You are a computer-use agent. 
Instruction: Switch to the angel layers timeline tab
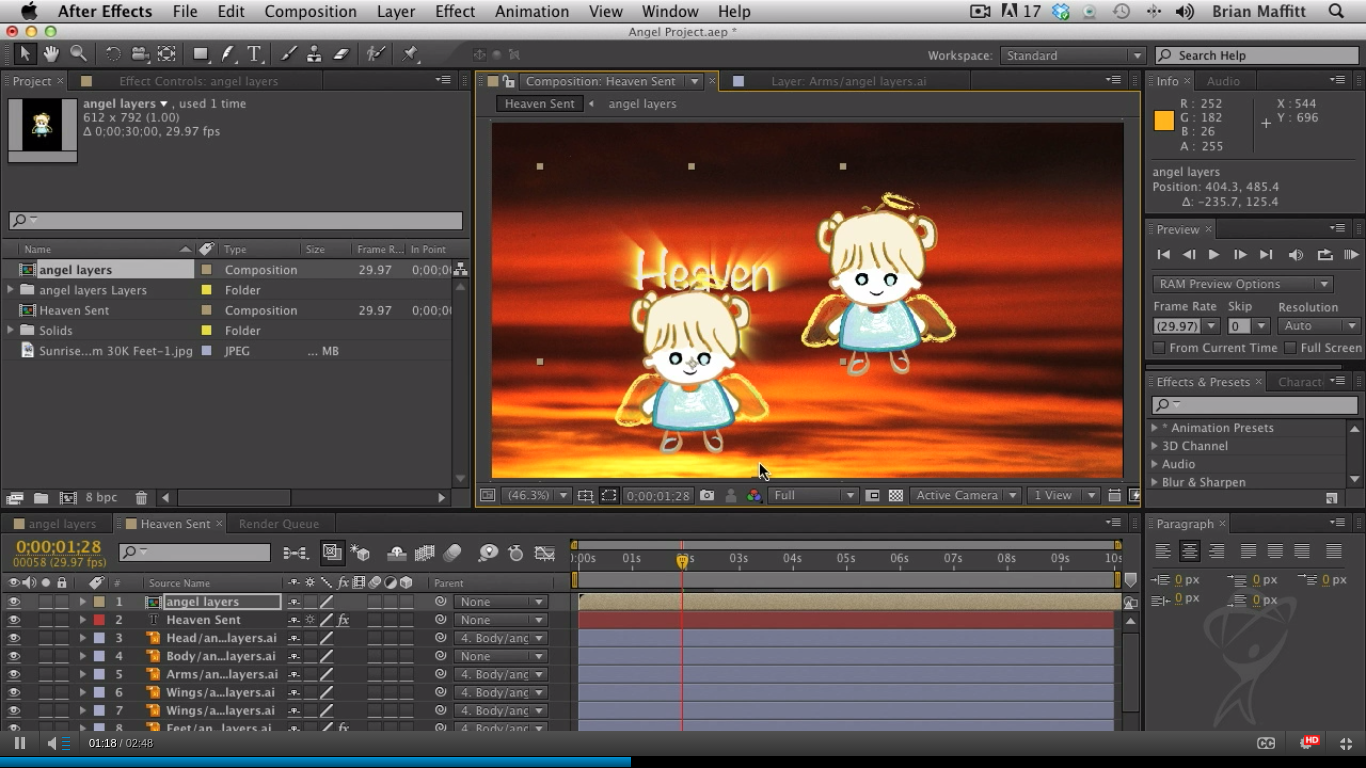click(62, 524)
